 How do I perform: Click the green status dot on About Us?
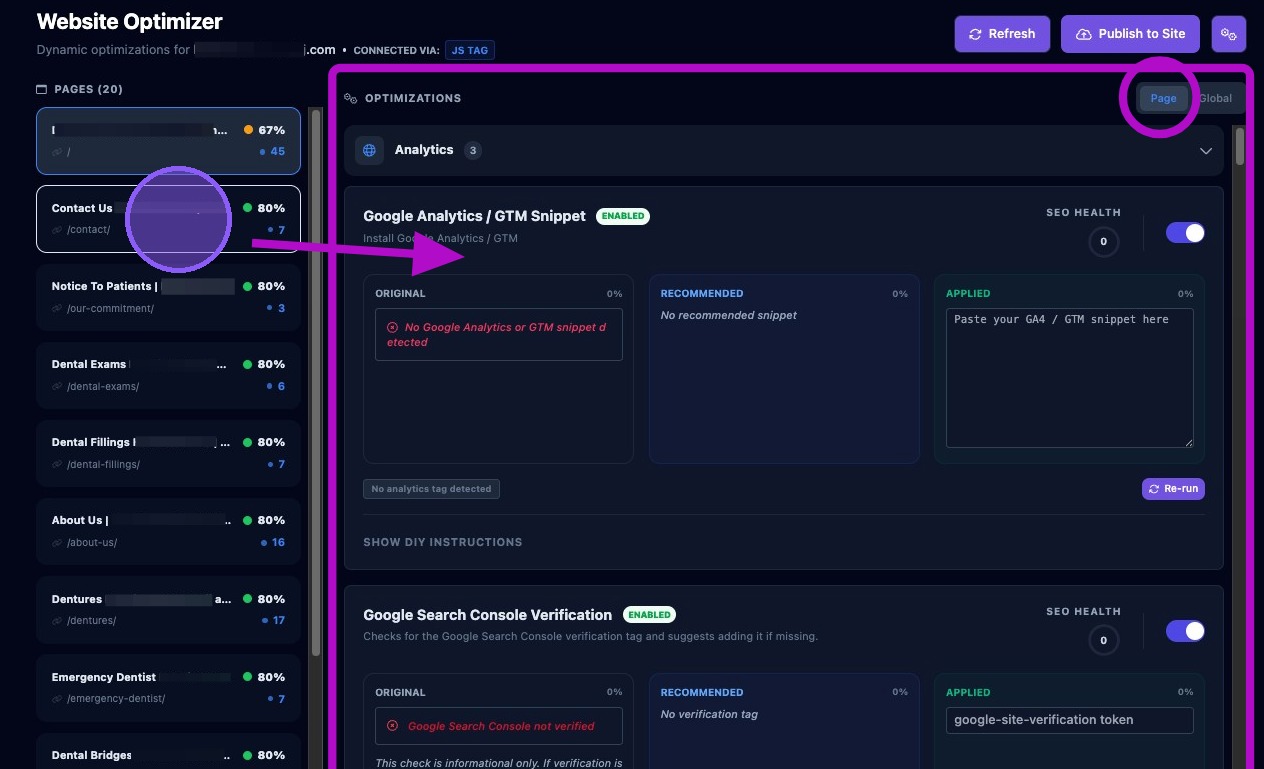pos(248,520)
